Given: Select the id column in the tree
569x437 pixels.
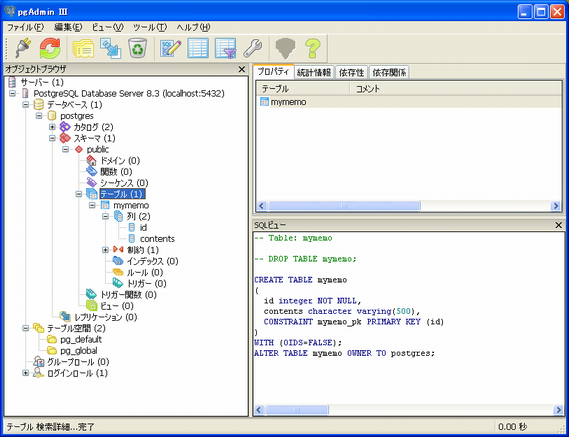Looking at the screenshot, I should point(143,228).
